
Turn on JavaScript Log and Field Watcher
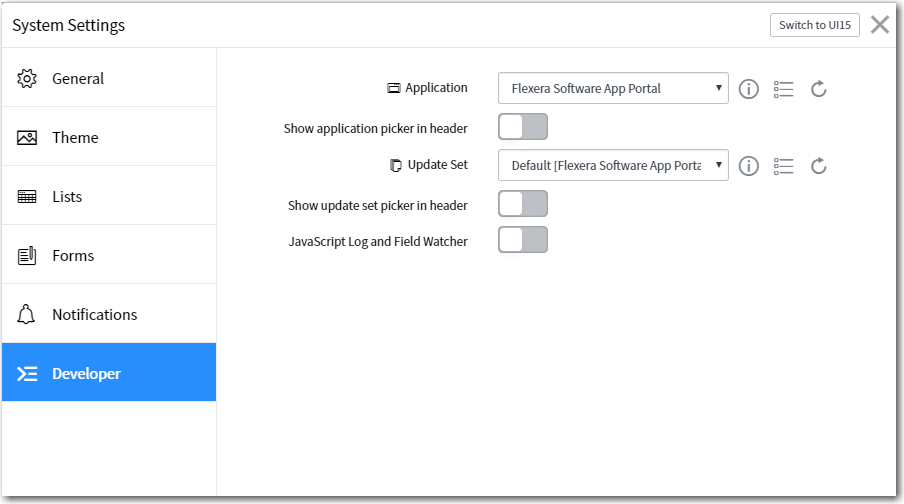(x=523, y=240)
